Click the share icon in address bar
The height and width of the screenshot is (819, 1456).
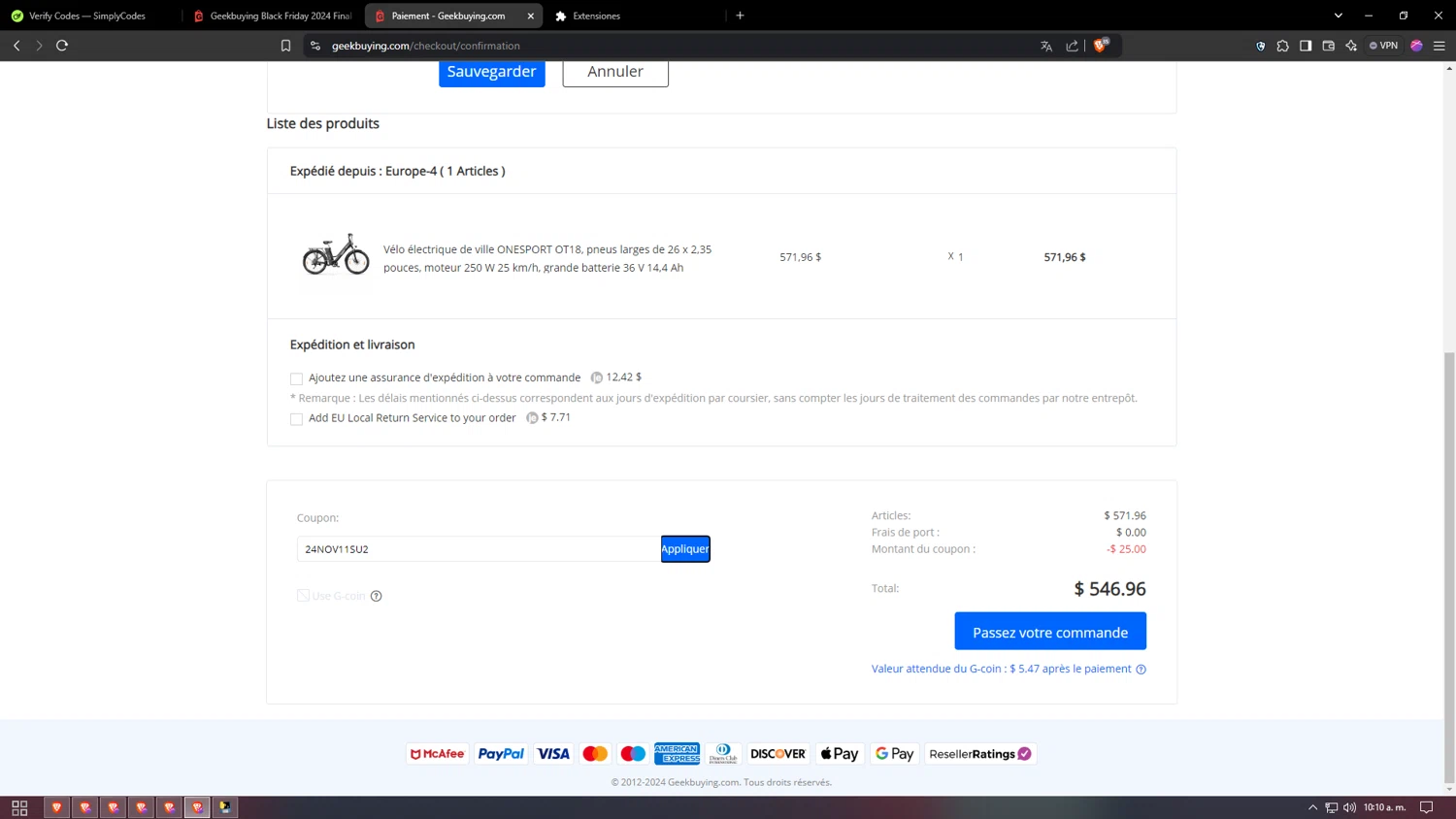click(x=1072, y=46)
